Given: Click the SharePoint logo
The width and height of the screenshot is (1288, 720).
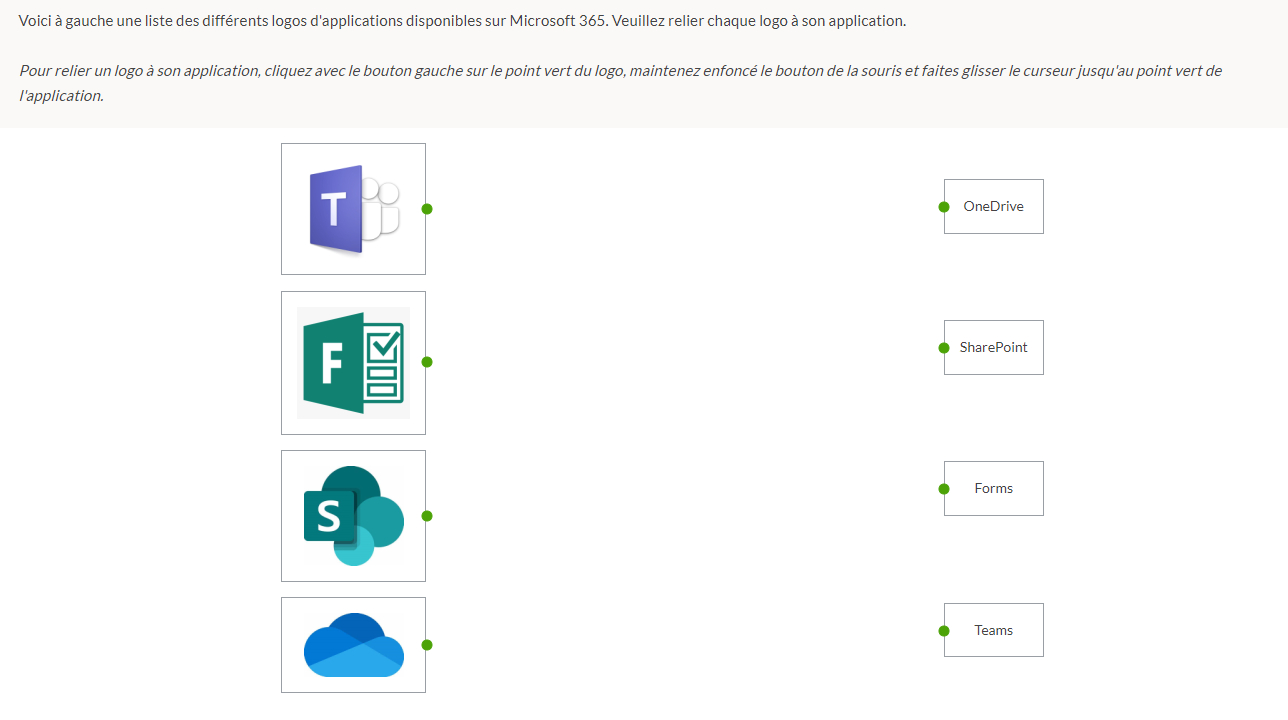Looking at the screenshot, I should (x=353, y=516).
